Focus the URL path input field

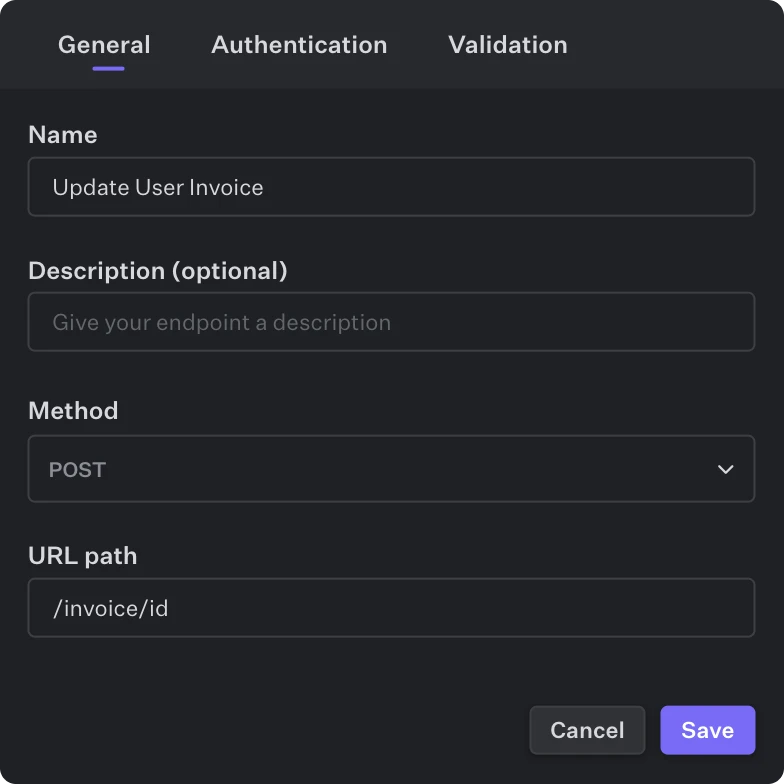click(390, 608)
